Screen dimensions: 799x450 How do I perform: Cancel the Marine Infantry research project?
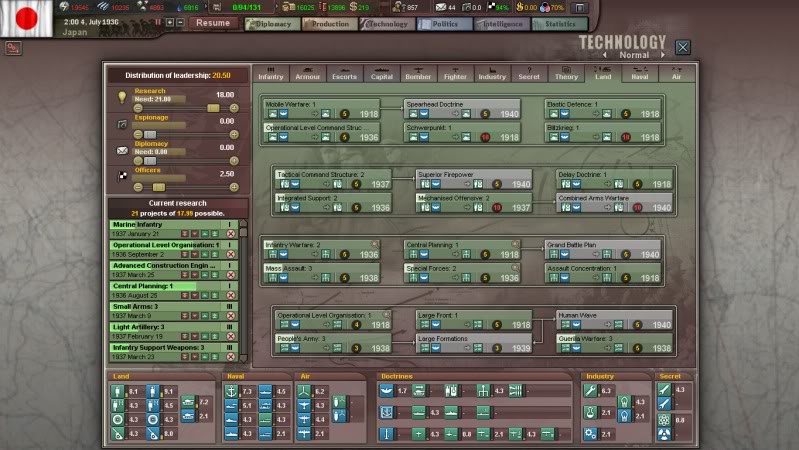[231, 234]
